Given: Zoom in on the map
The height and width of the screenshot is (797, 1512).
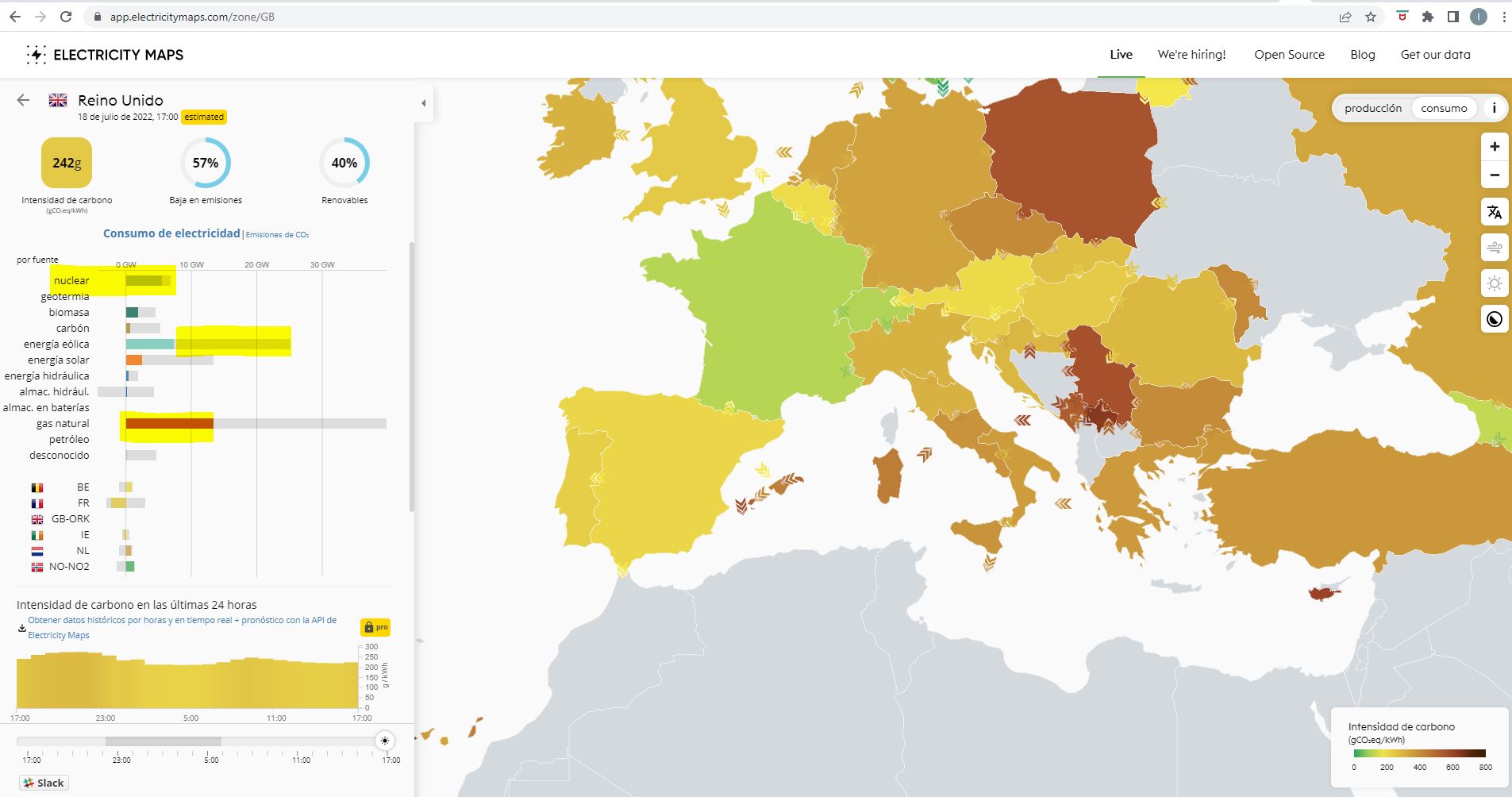Looking at the screenshot, I should coord(1495,147).
